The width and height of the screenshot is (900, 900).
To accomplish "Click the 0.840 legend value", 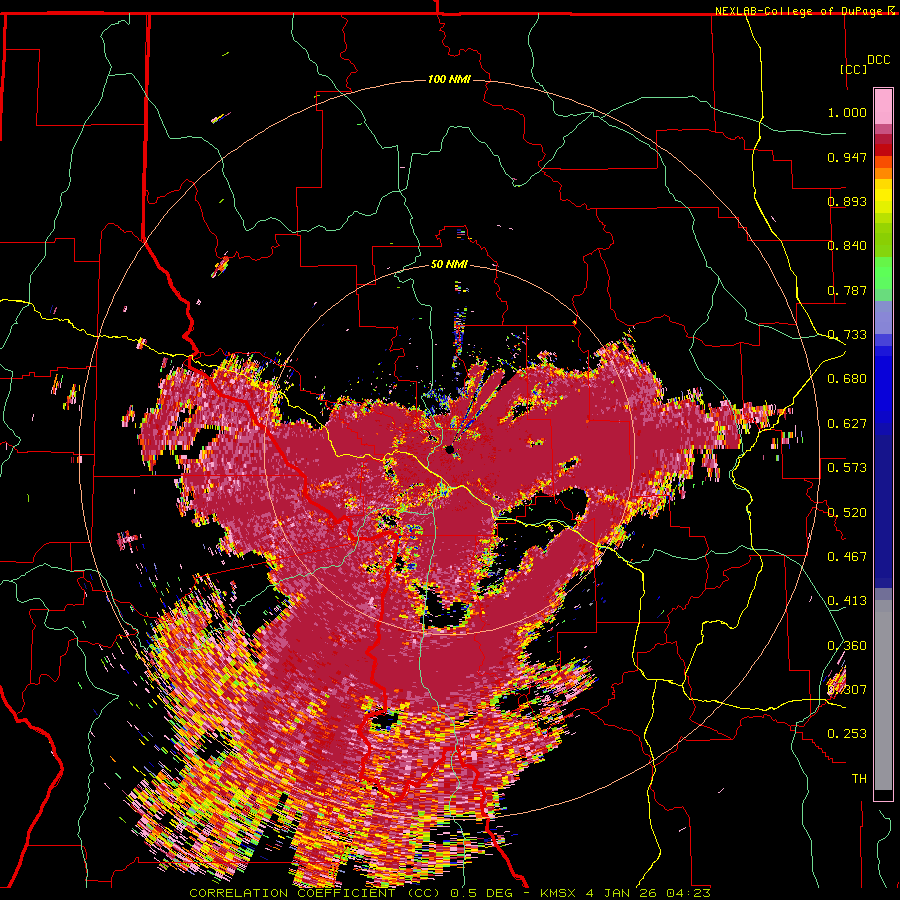I will (847, 246).
